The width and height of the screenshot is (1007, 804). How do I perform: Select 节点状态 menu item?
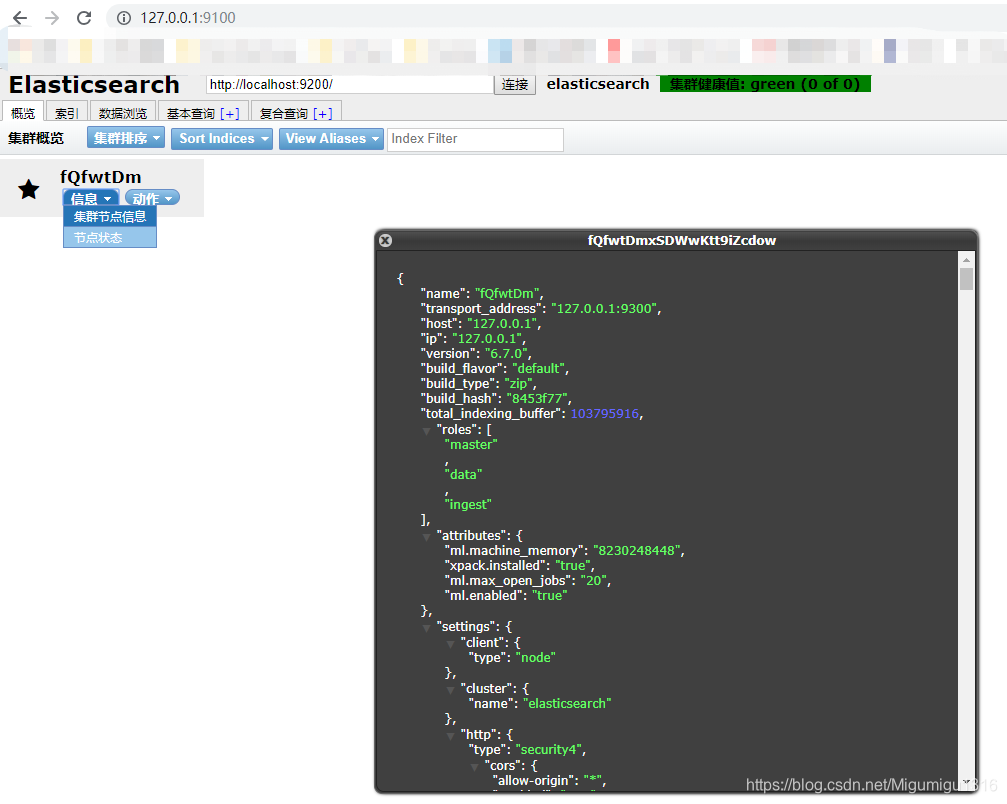point(110,238)
